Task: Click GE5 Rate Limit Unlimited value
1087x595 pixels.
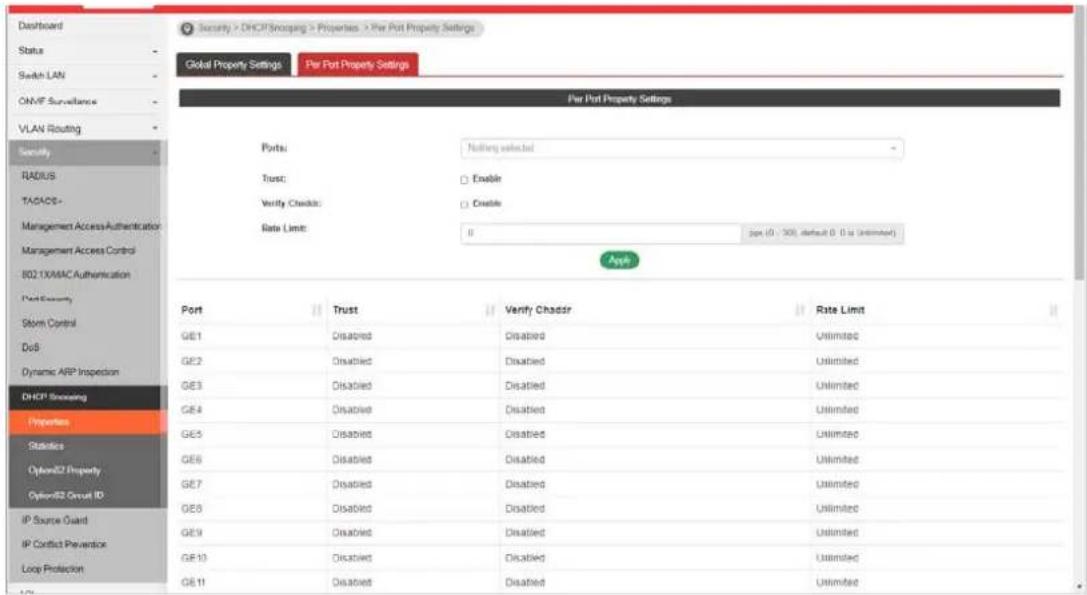Action: 837,434
